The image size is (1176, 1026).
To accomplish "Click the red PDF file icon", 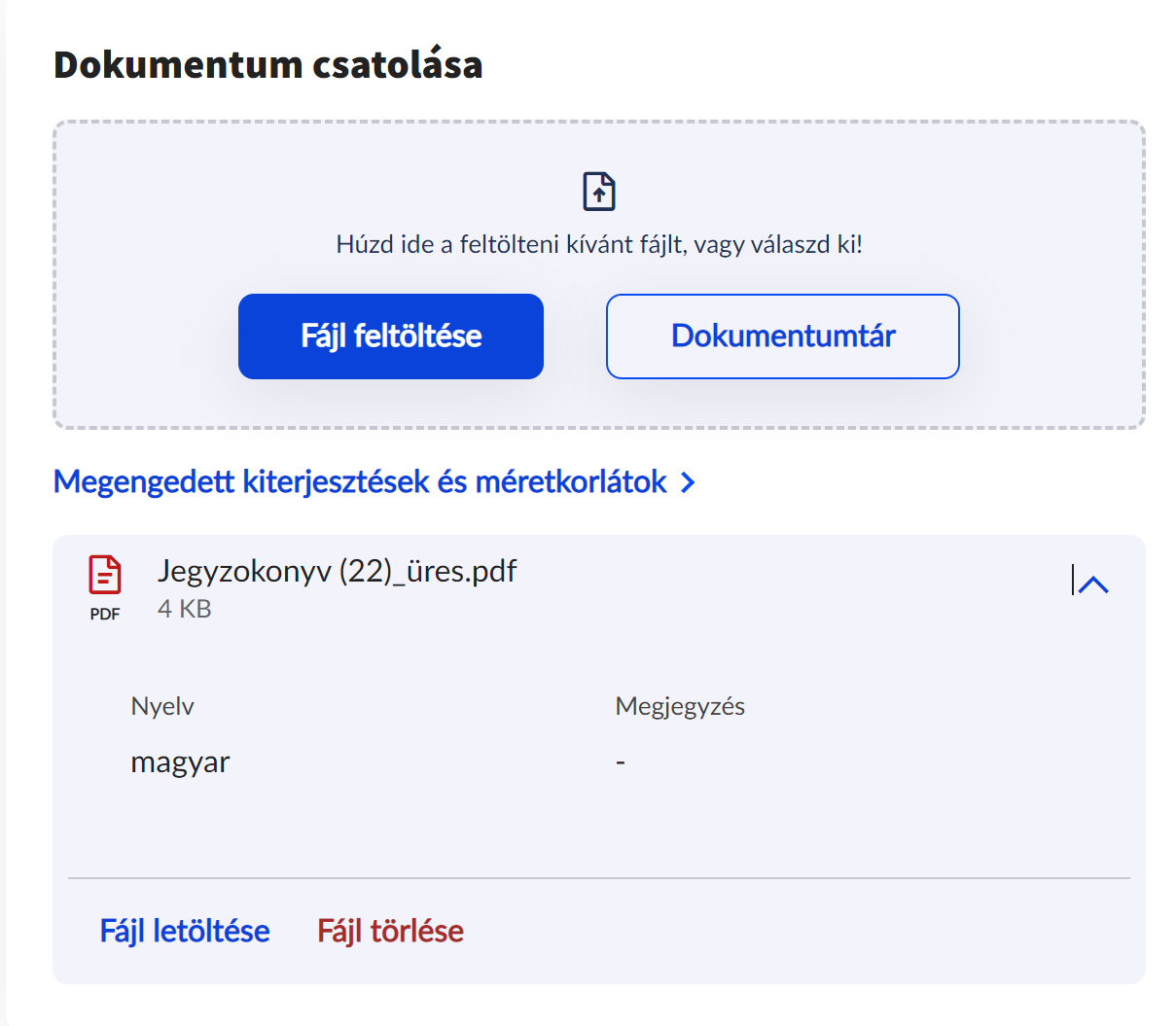I will (105, 575).
